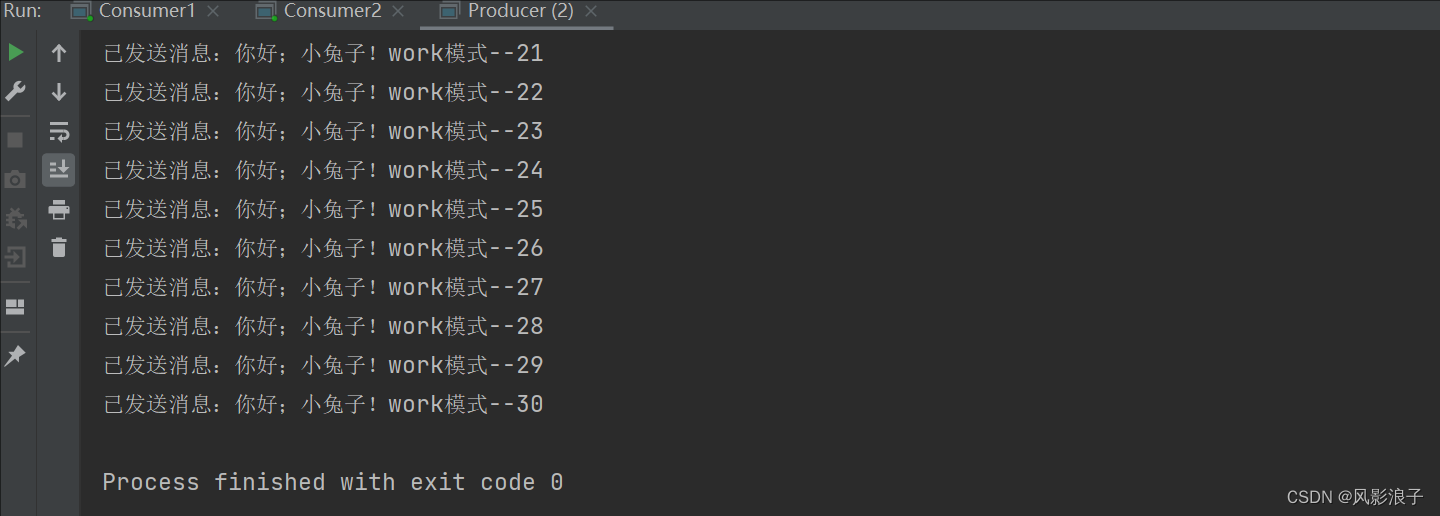Click the print console icon
This screenshot has height=516, width=1440.
point(59,209)
